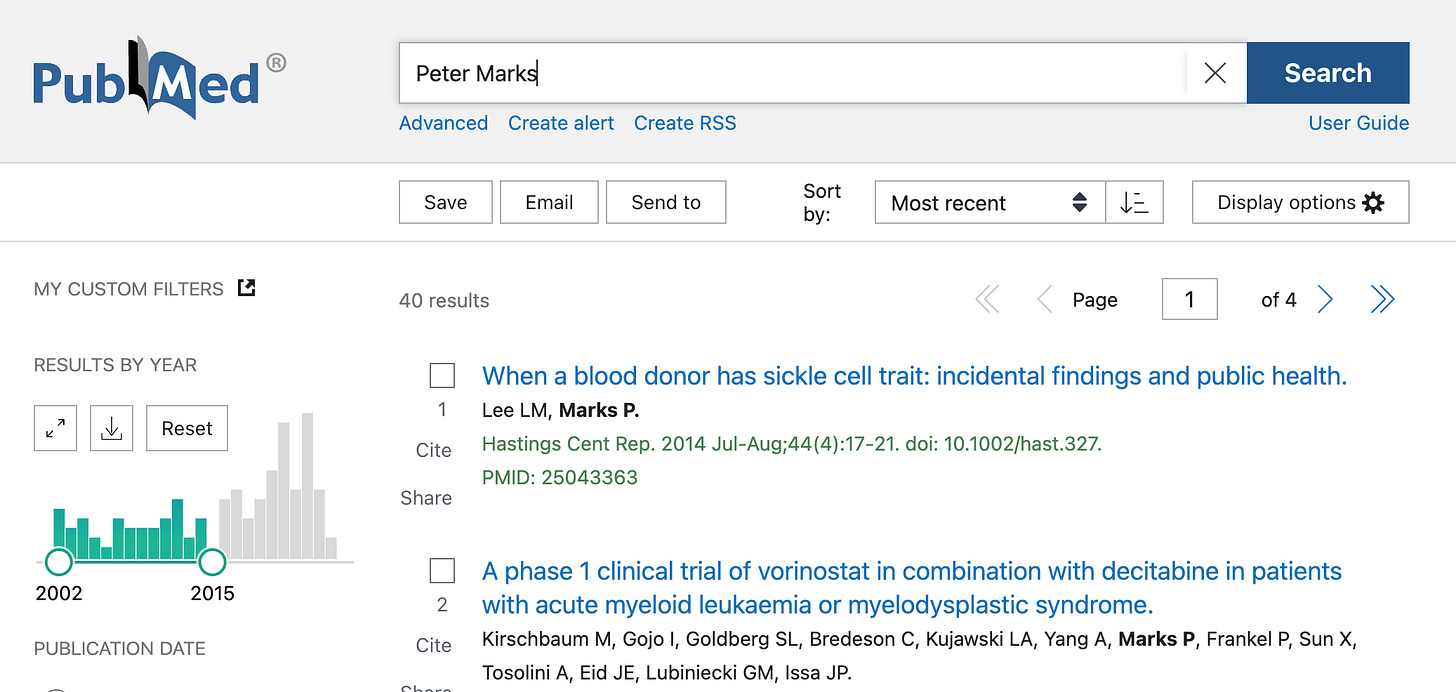Open the User Guide link
1456x692 pixels.
pos(1358,123)
